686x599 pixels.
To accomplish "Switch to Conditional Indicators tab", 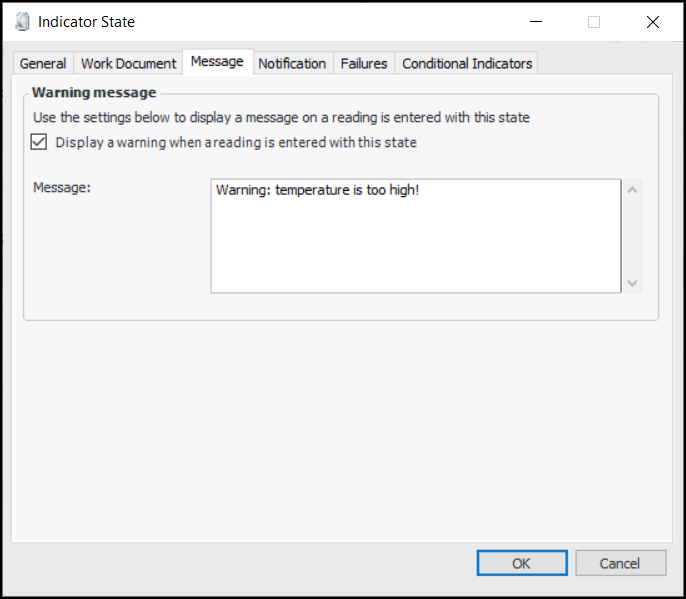I will coord(467,63).
